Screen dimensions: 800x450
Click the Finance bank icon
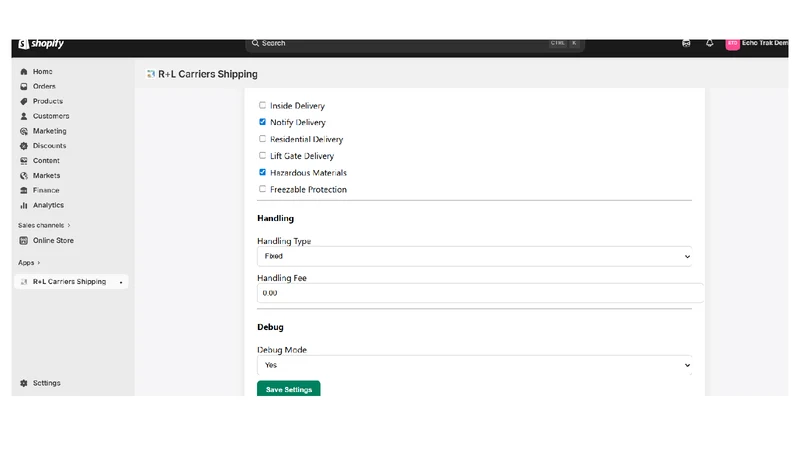[24, 190]
